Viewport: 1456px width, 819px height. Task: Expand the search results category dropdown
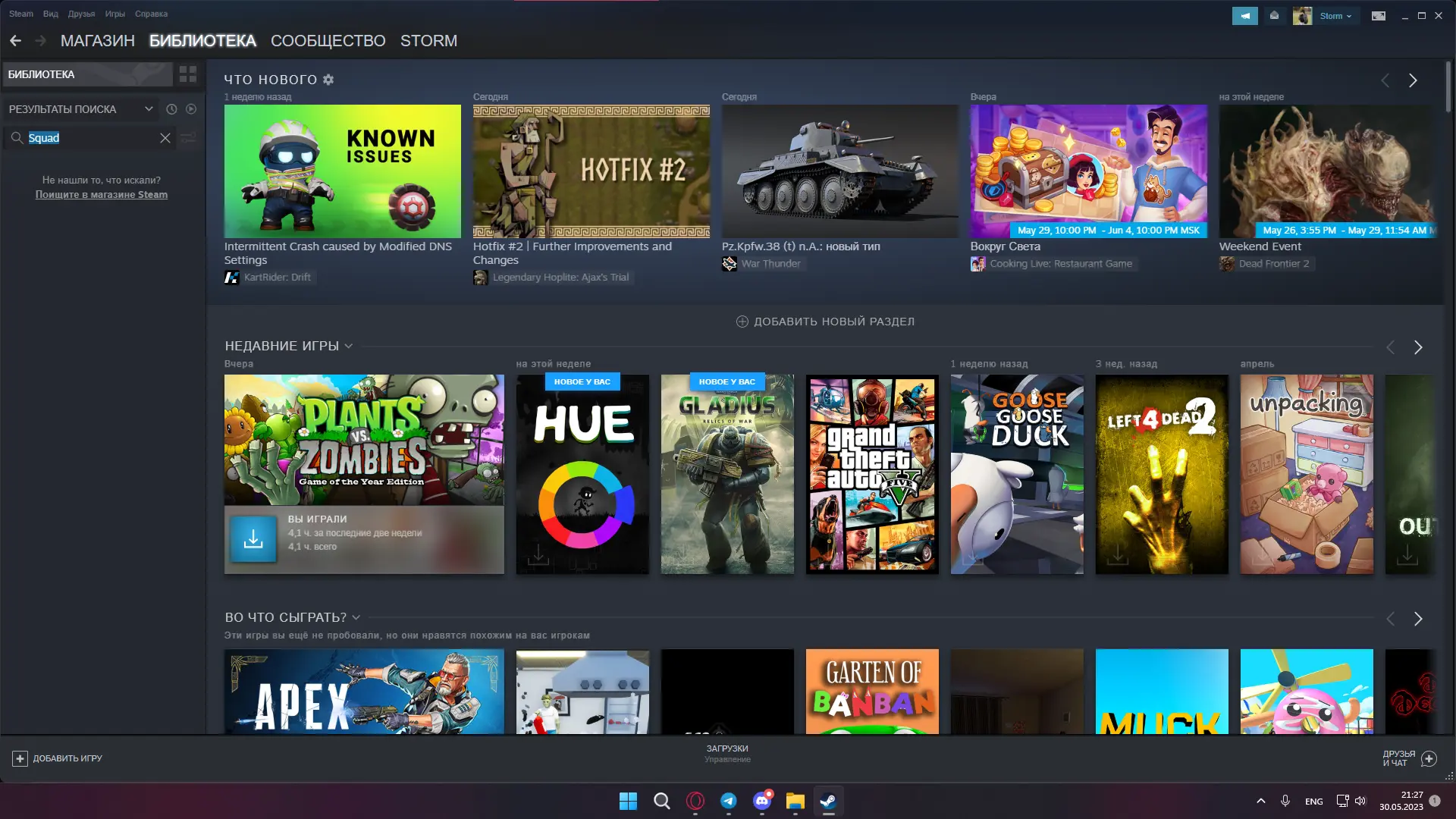[149, 109]
